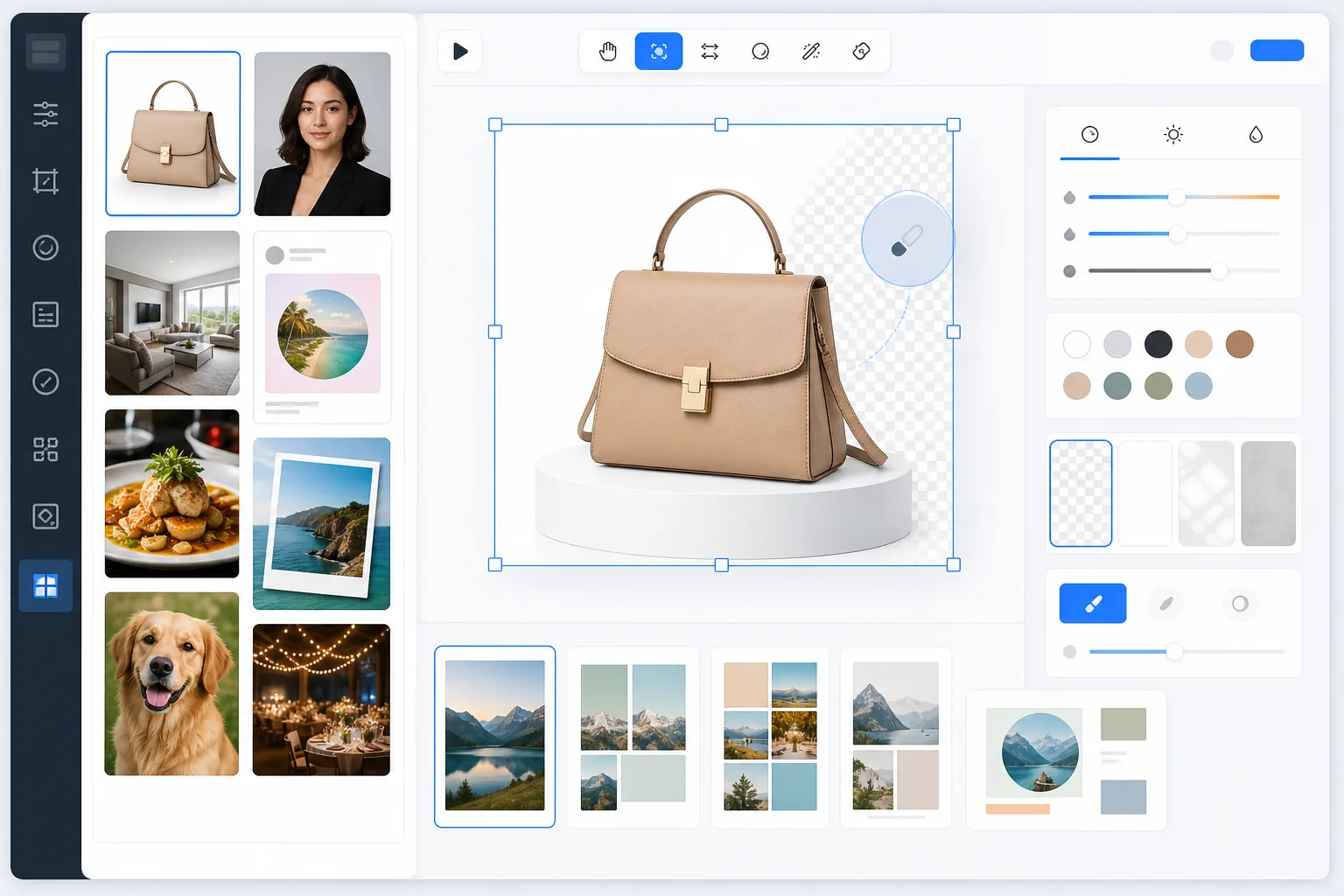Select the single mountain lake layout
Viewport: 1344px width, 896px height.
494,736
